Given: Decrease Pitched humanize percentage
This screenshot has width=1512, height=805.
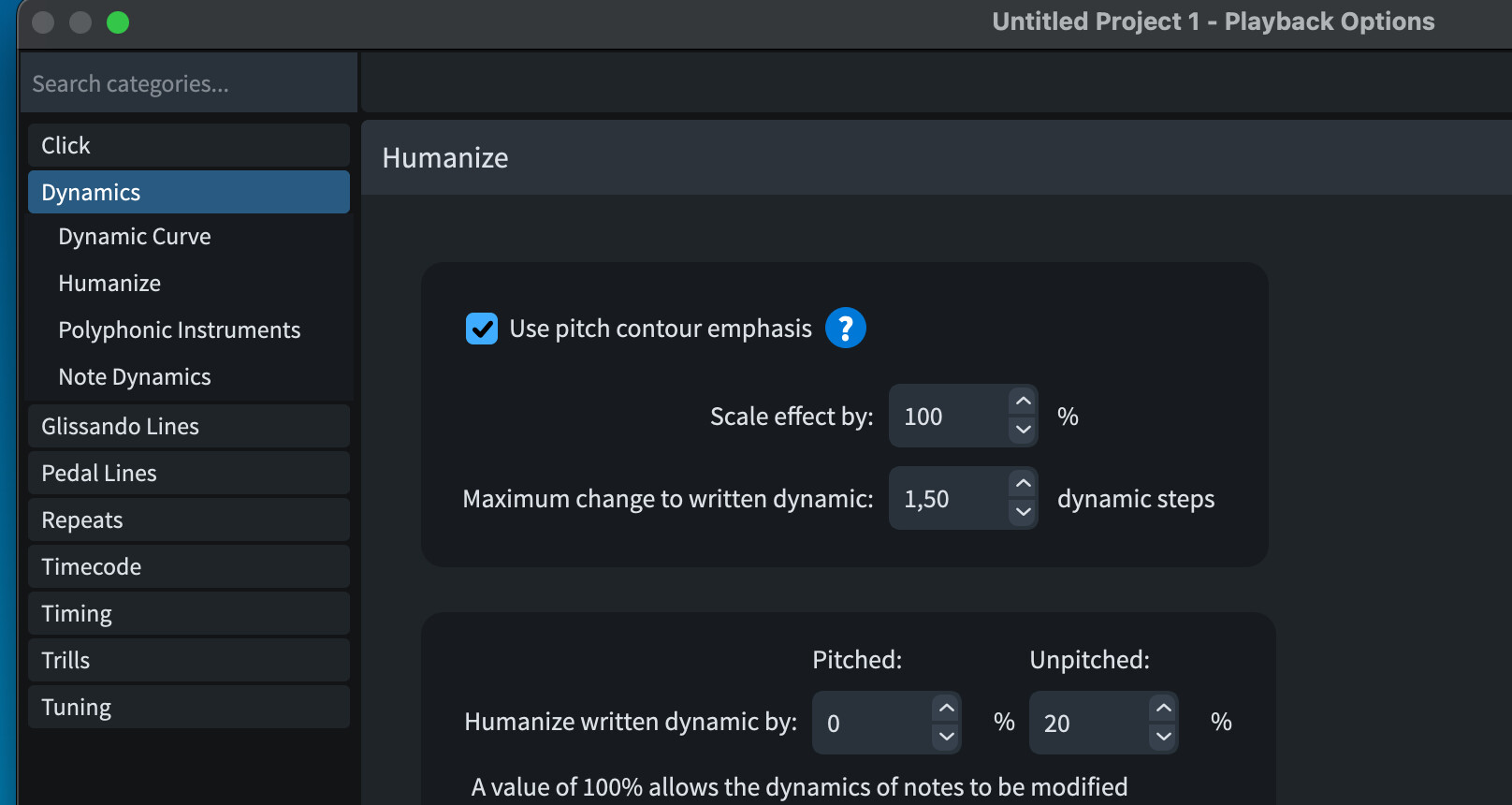Looking at the screenshot, I should point(947,737).
